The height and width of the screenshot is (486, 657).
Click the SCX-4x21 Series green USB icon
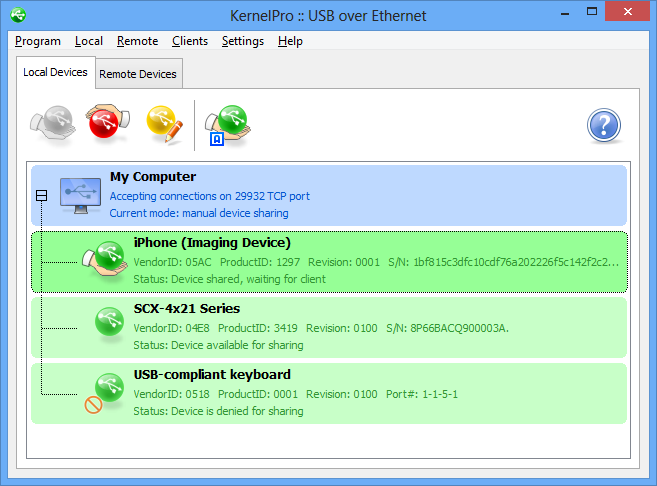[x=109, y=322]
